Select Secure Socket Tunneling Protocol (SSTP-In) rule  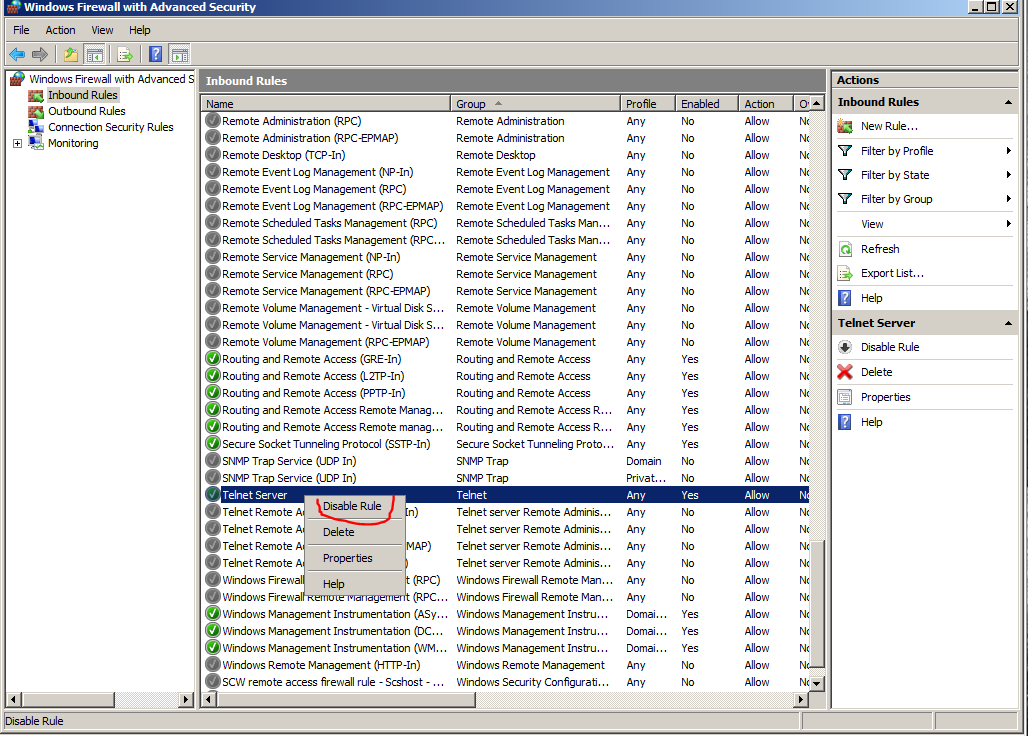pos(506,444)
